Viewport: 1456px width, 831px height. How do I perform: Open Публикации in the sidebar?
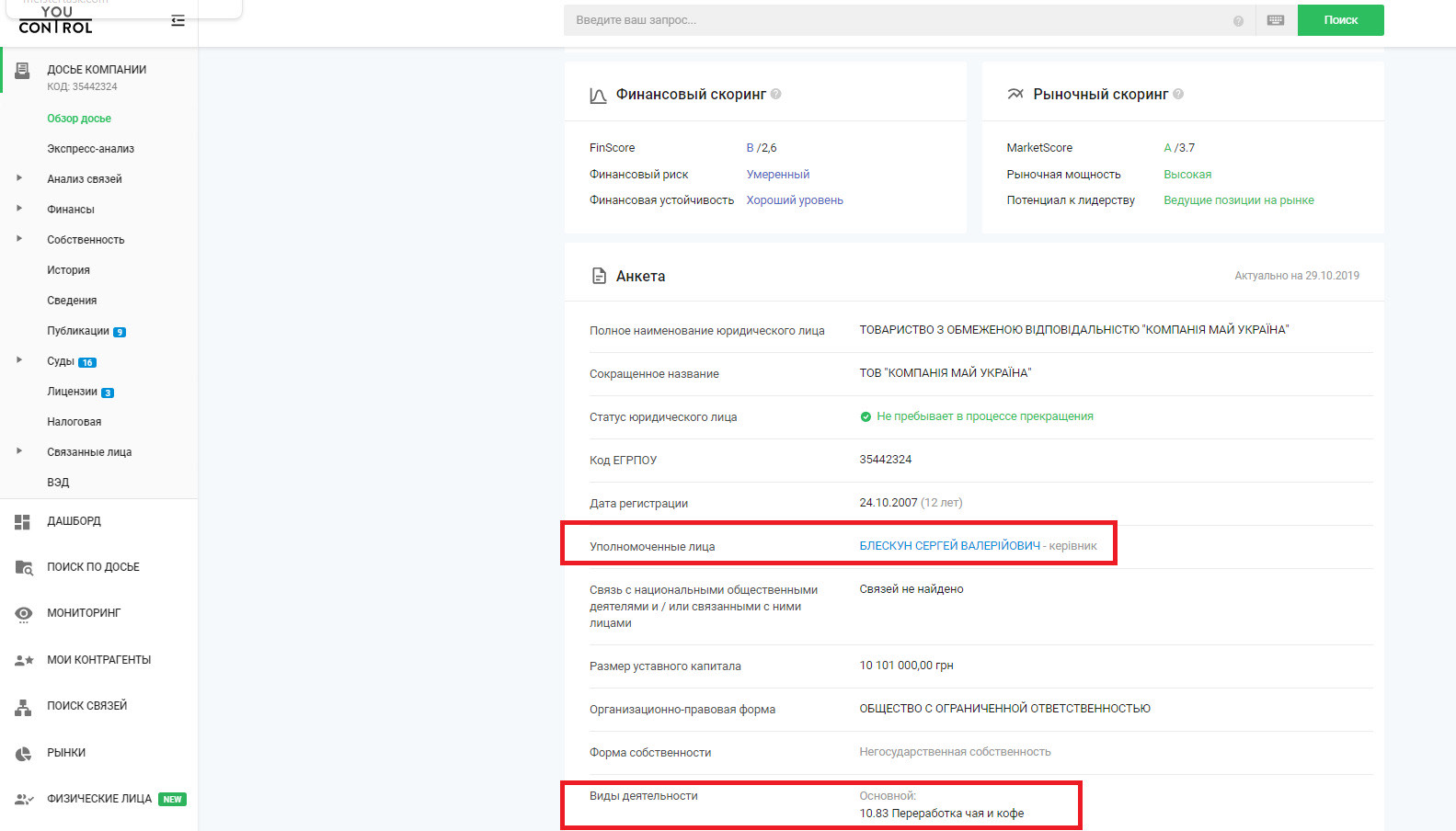78,331
